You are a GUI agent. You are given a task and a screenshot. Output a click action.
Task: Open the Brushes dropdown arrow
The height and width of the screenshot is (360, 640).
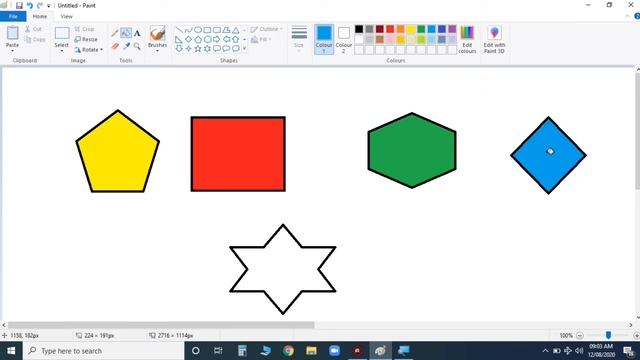(158, 51)
